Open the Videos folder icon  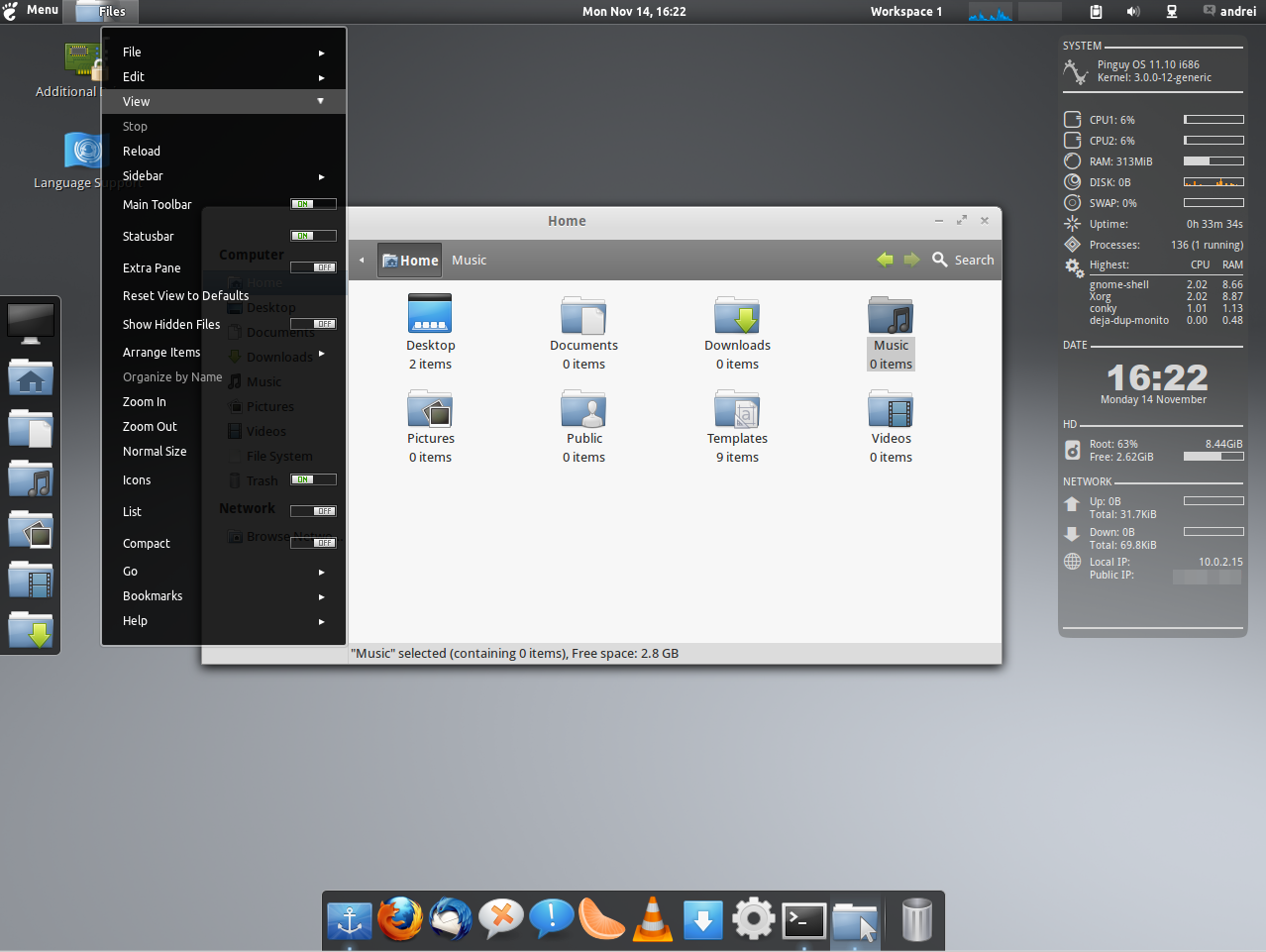891,407
